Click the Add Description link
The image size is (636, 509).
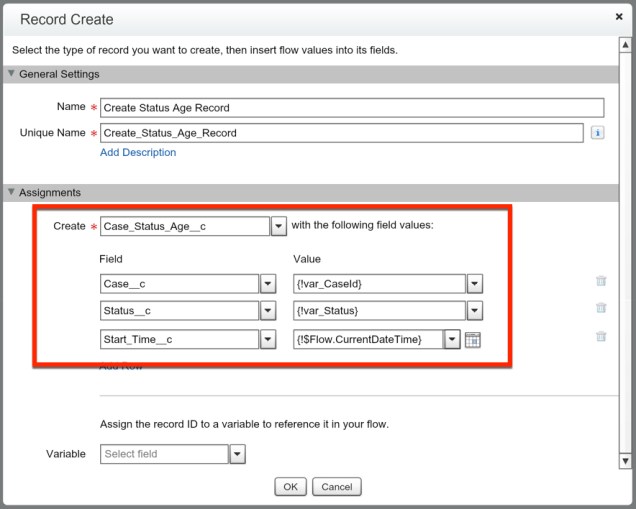coord(138,153)
